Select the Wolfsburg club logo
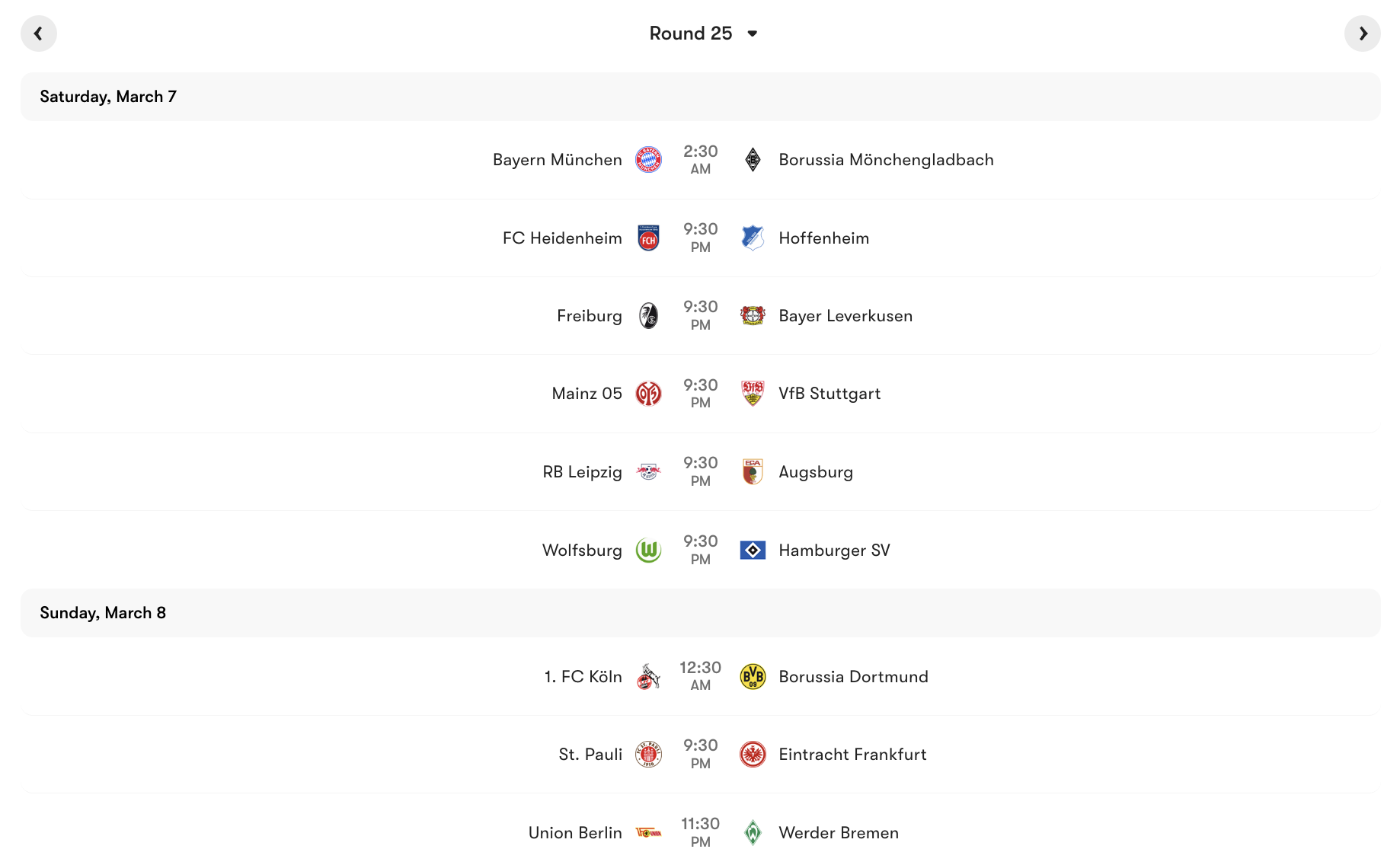1400x865 pixels. pyautogui.click(x=649, y=550)
